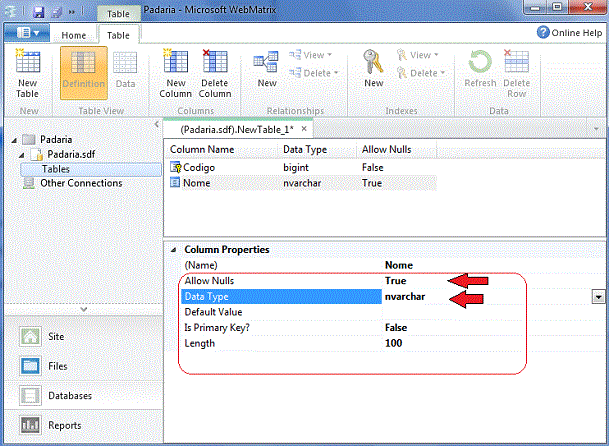Open the Online Help link

(569, 33)
